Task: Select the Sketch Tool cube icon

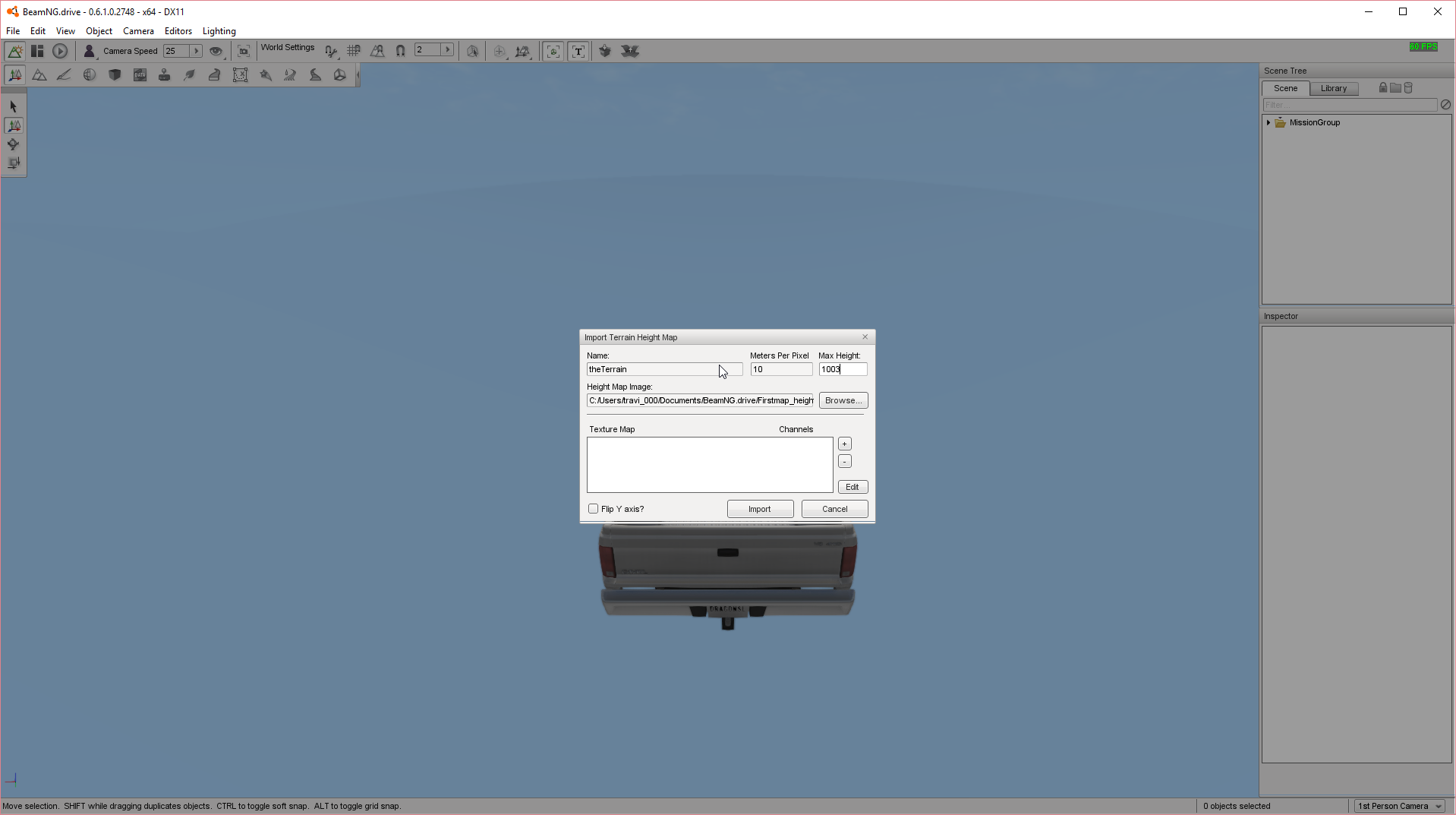Action: (x=115, y=75)
